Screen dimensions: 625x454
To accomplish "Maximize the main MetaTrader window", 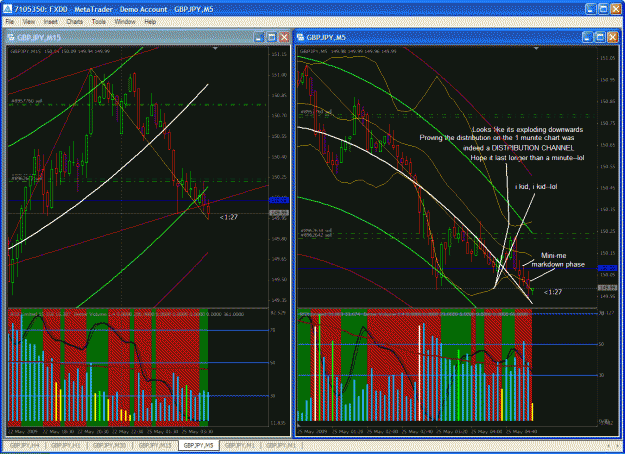I will click(x=603, y=9).
